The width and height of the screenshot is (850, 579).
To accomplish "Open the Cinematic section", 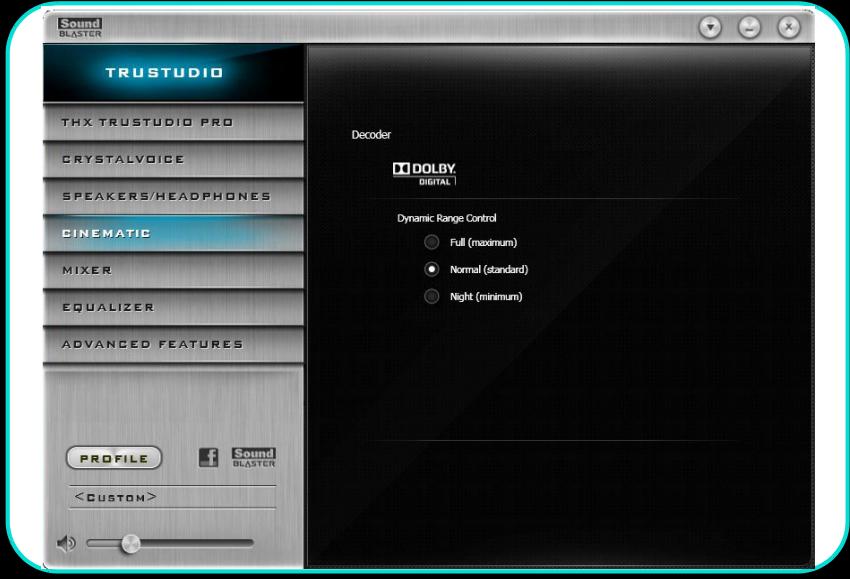I will click(x=173, y=233).
